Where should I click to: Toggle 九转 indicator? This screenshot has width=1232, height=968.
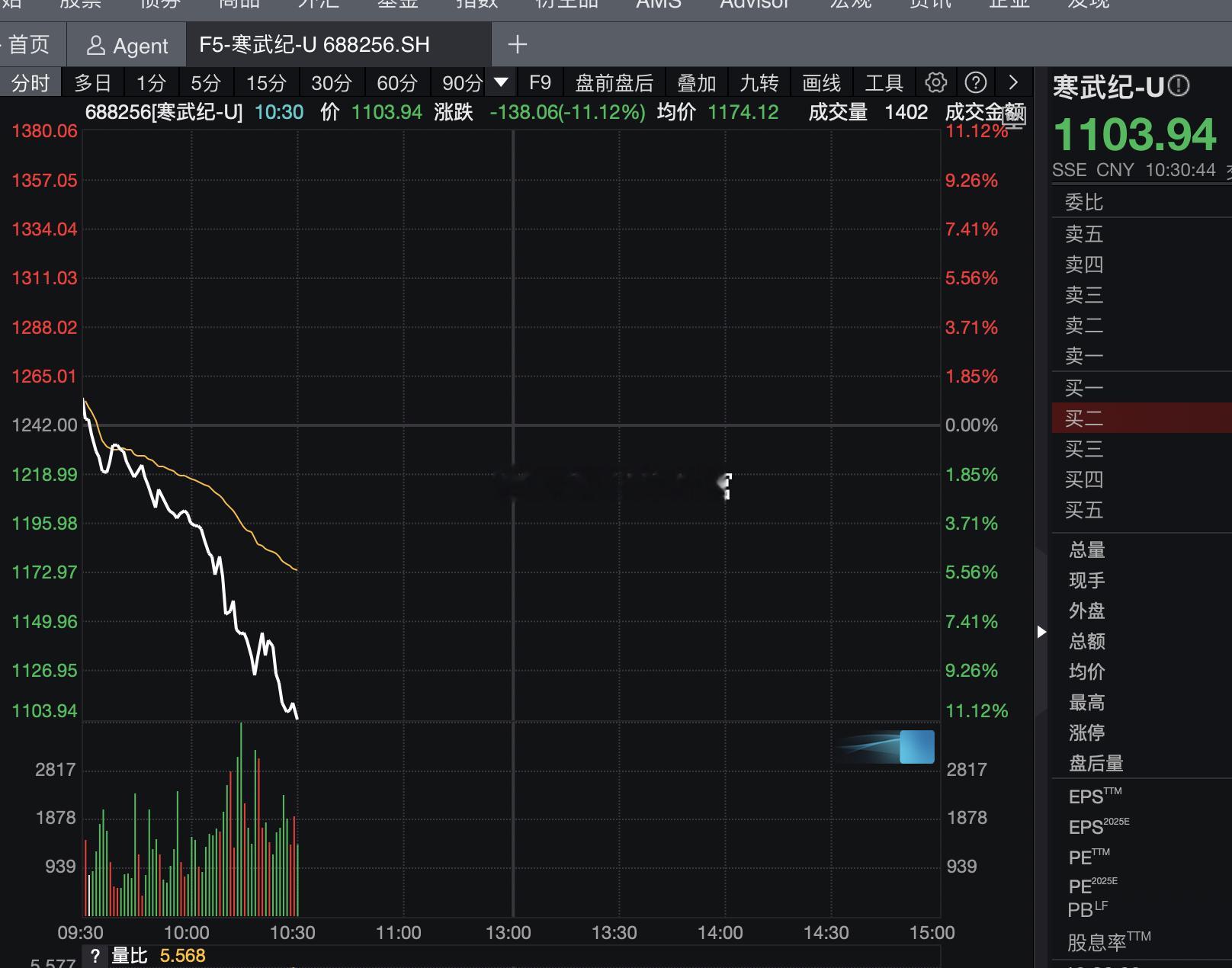click(x=759, y=82)
